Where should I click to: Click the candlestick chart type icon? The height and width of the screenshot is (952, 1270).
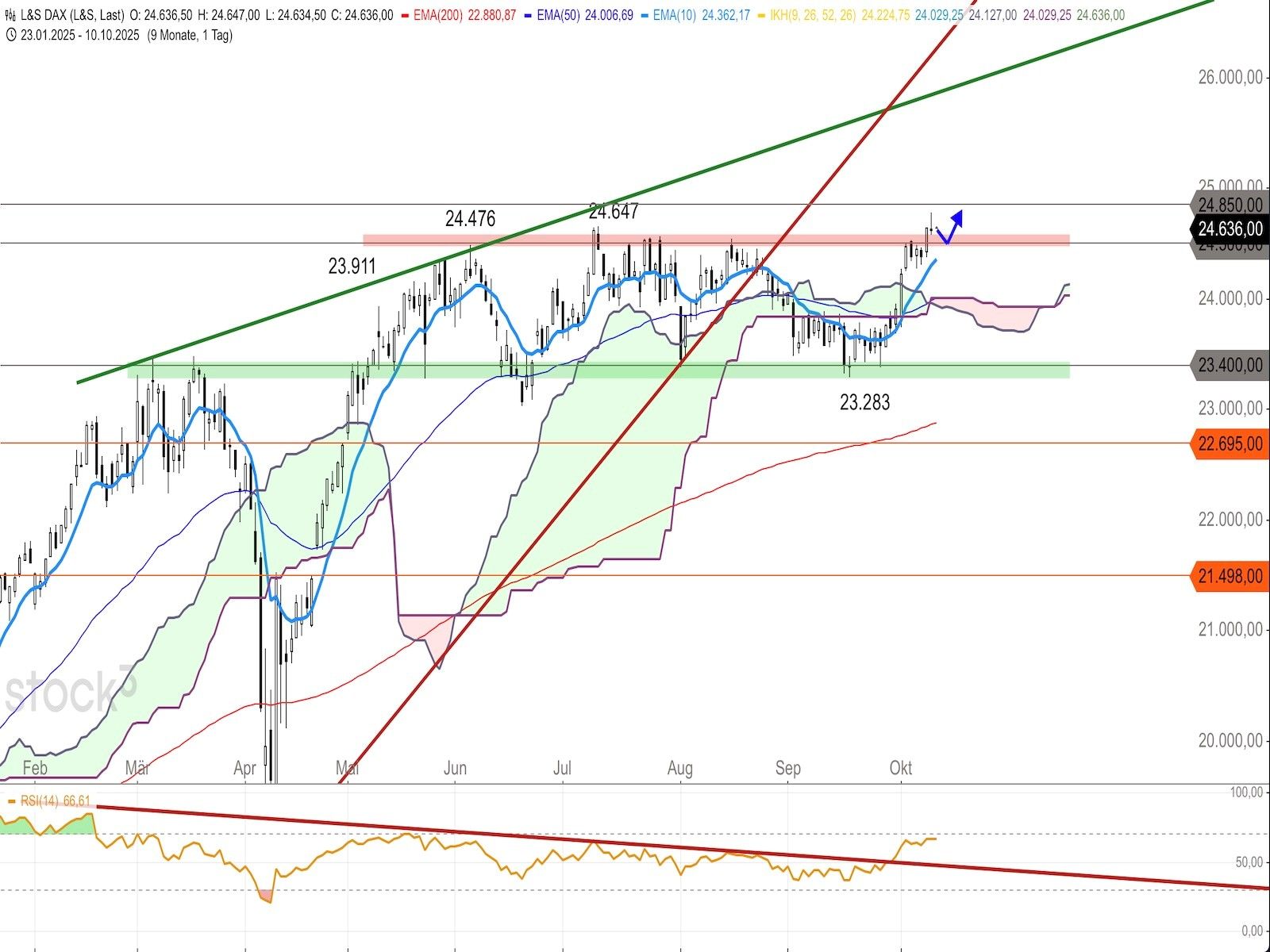point(10,16)
